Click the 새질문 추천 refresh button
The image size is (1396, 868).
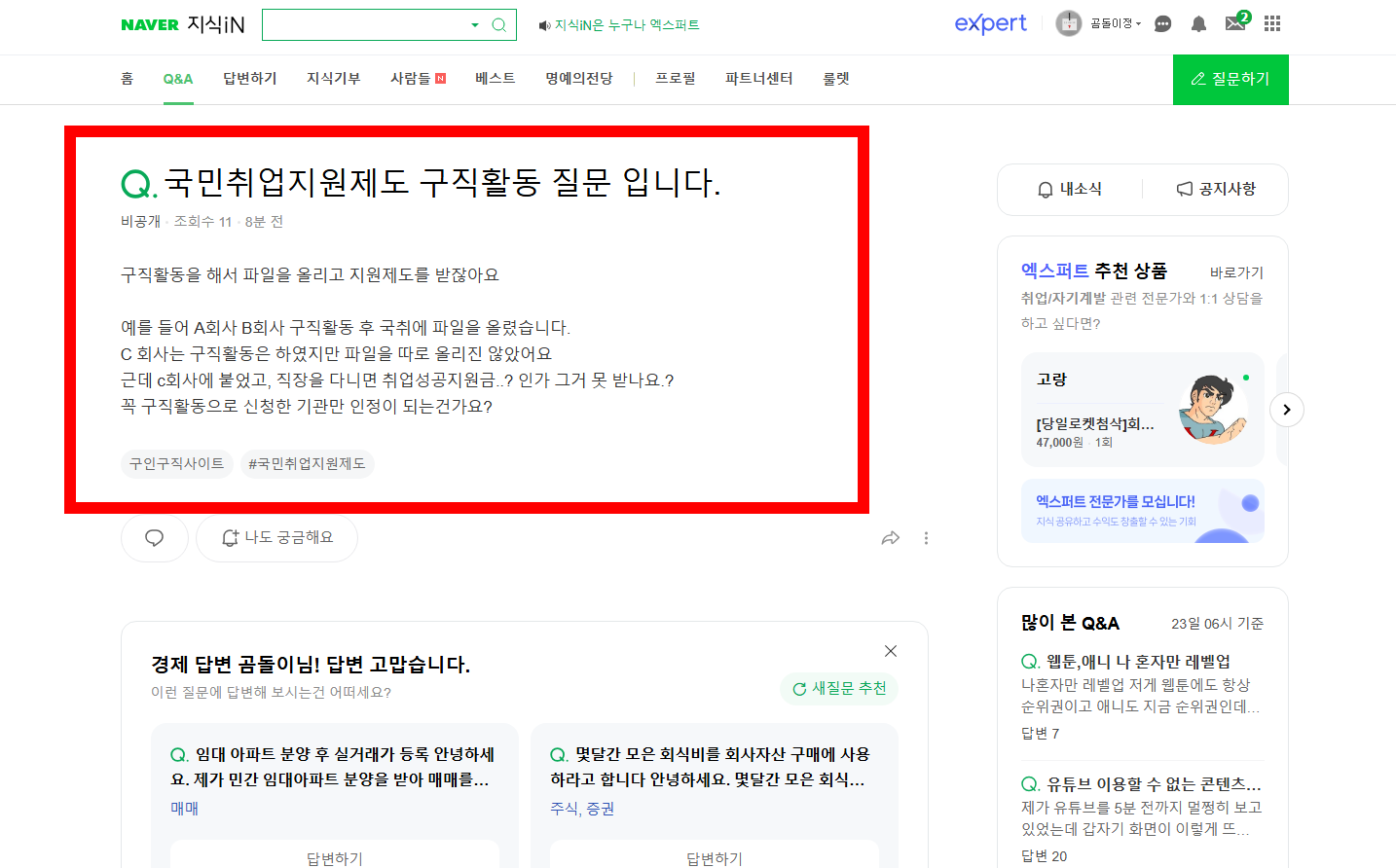839,688
